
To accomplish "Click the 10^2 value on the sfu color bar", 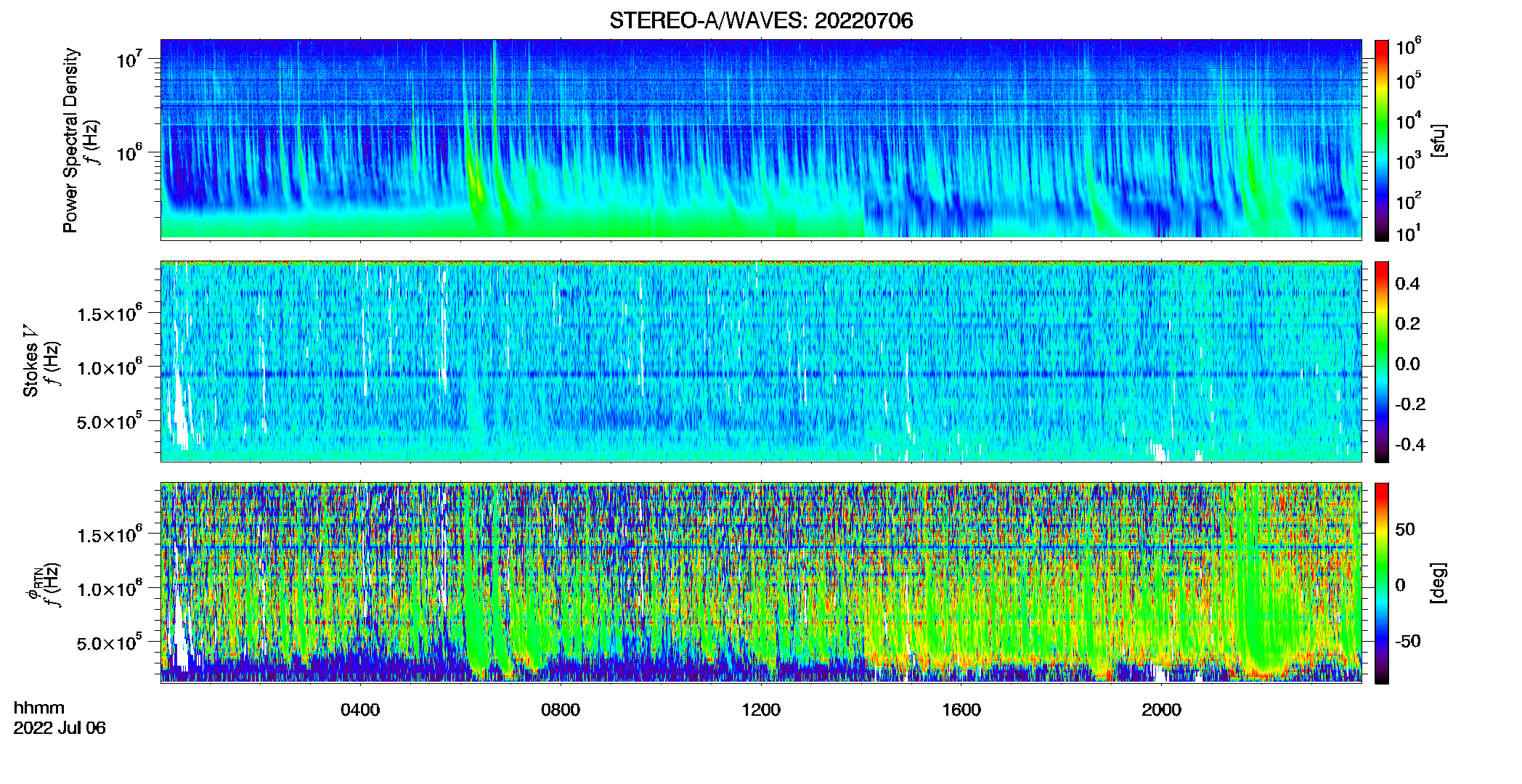I will [x=1408, y=200].
